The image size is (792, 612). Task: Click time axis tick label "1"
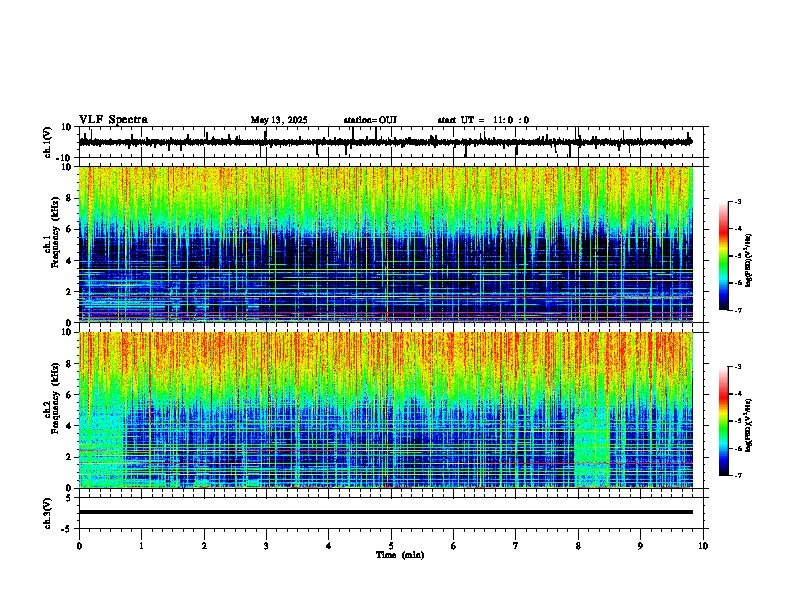pos(141,546)
